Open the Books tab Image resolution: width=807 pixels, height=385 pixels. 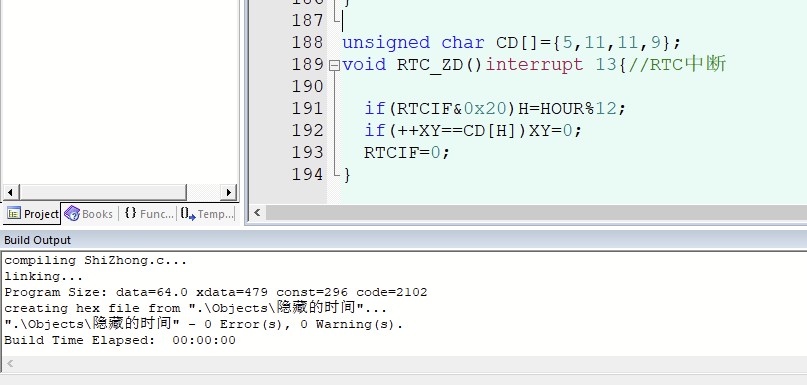click(89, 214)
